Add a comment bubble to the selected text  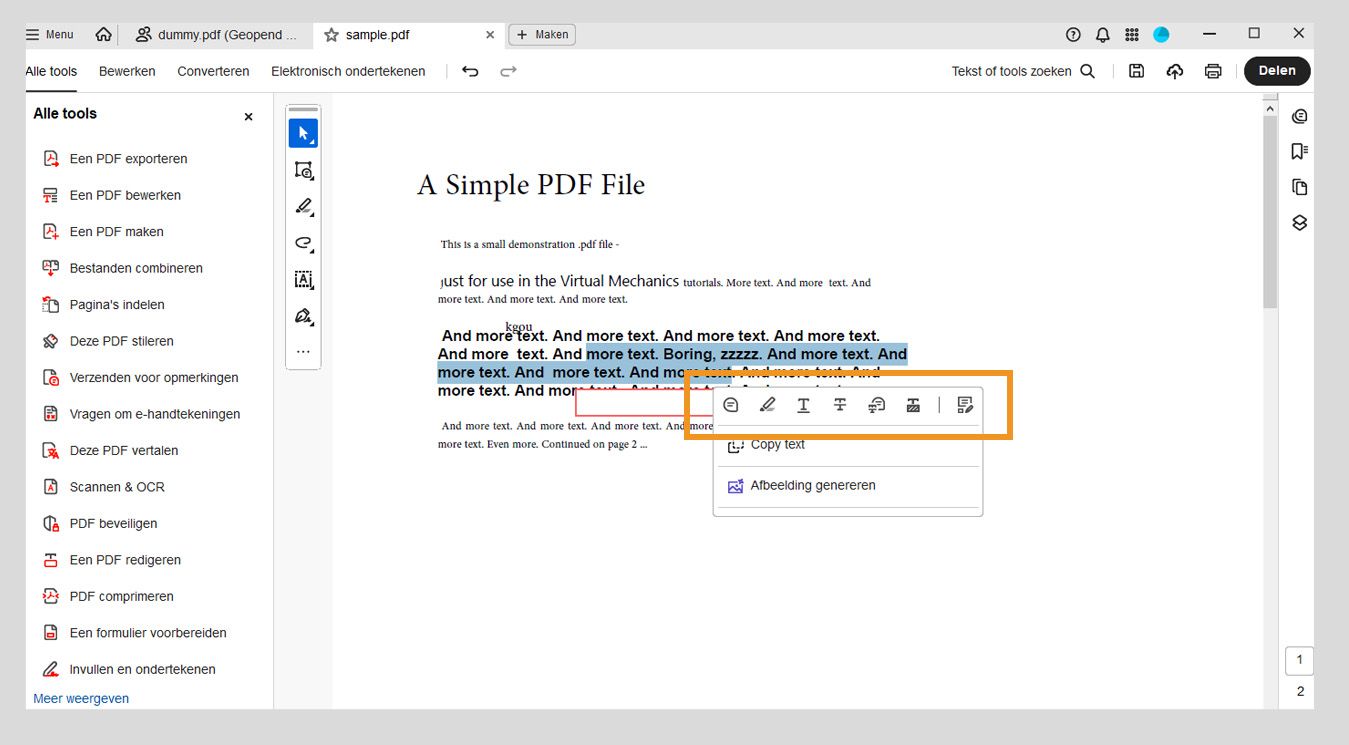731,405
